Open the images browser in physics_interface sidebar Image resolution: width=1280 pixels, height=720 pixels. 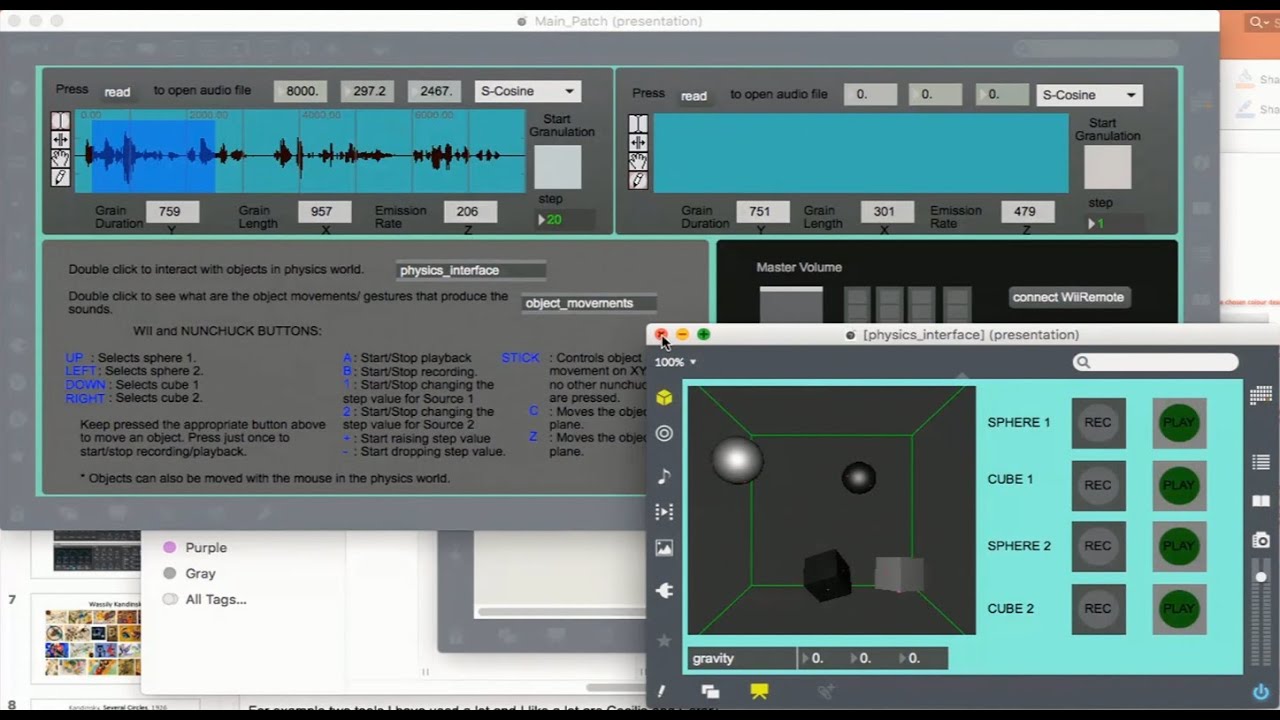(664, 548)
